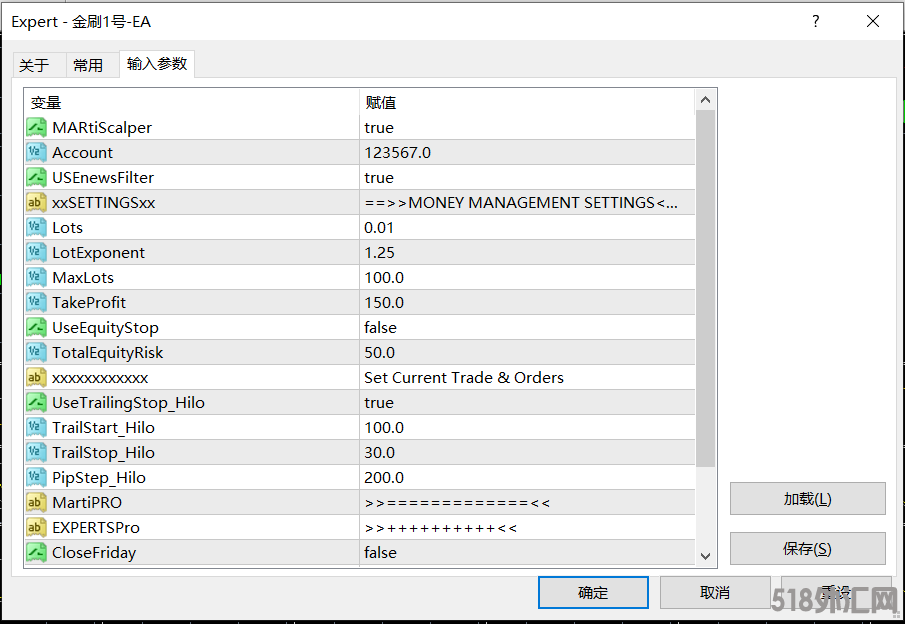Click the scrollbar up arrow
Screen dimensions: 905x624
[705, 100]
